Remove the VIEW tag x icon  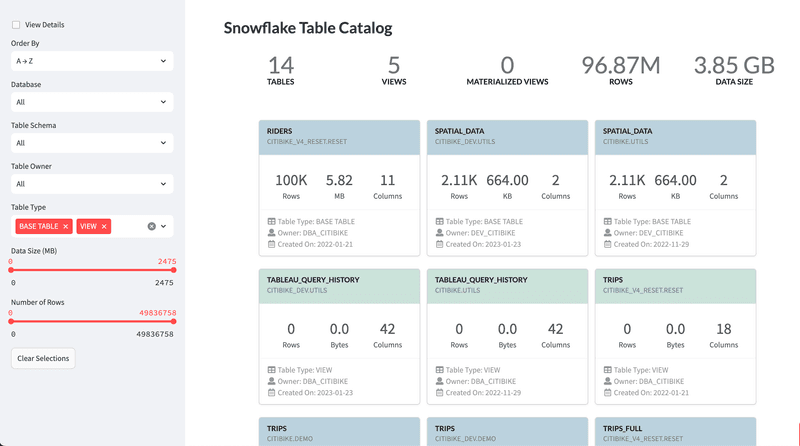(104, 227)
